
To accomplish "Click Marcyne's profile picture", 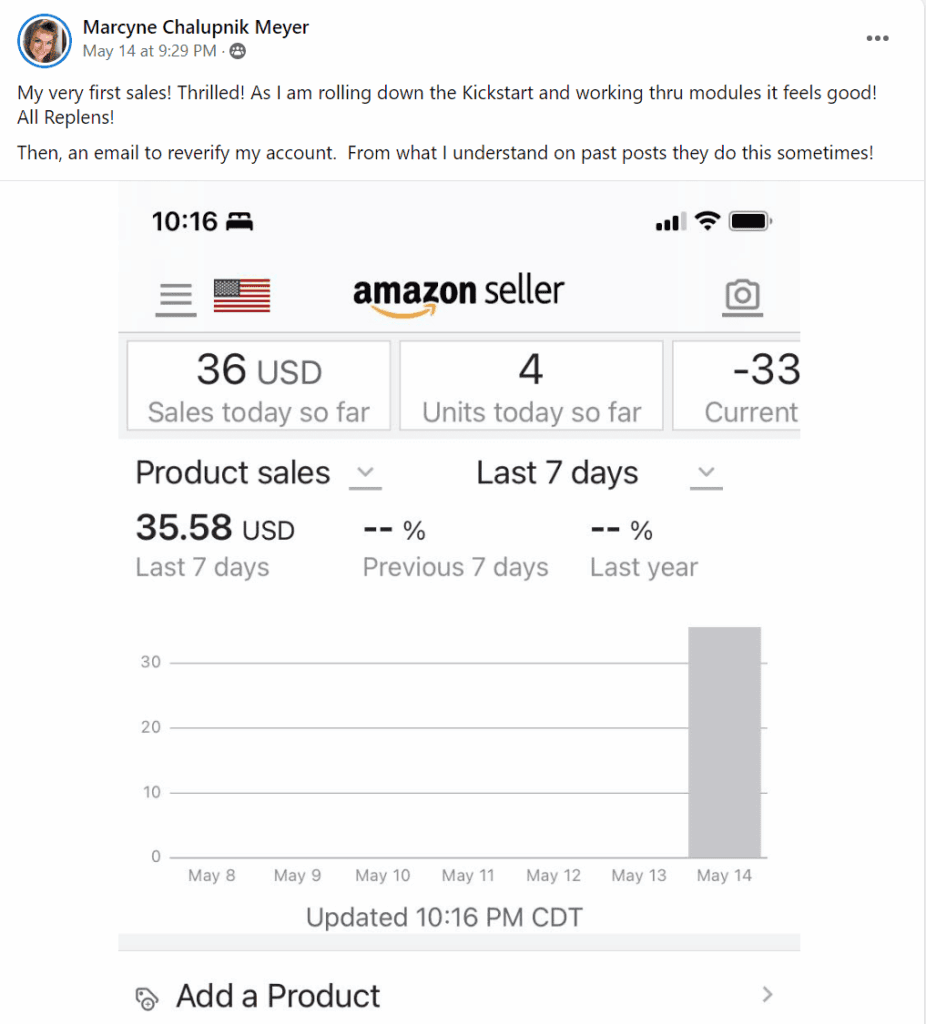I will (45, 40).
